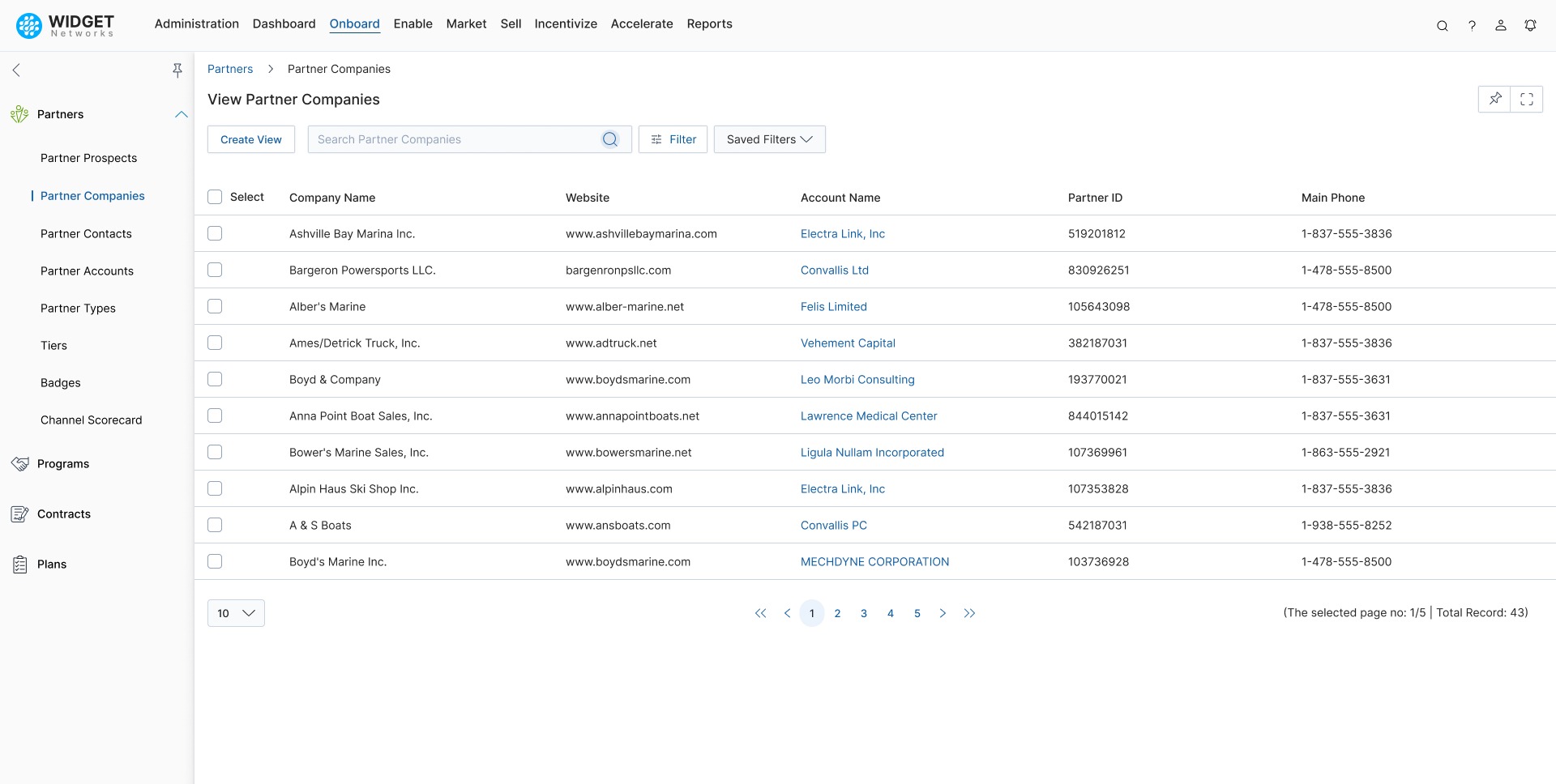Image resolution: width=1556 pixels, height=784 pixels.
Task: Focus the Search Partner Companies field
Action: pos(454,139)
